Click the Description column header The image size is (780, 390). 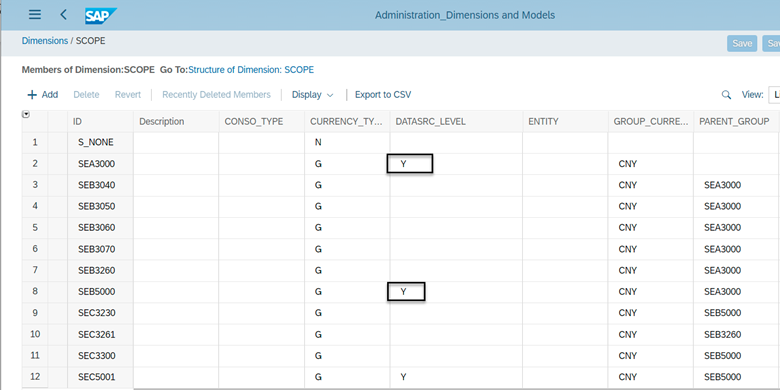pos(176,121)
